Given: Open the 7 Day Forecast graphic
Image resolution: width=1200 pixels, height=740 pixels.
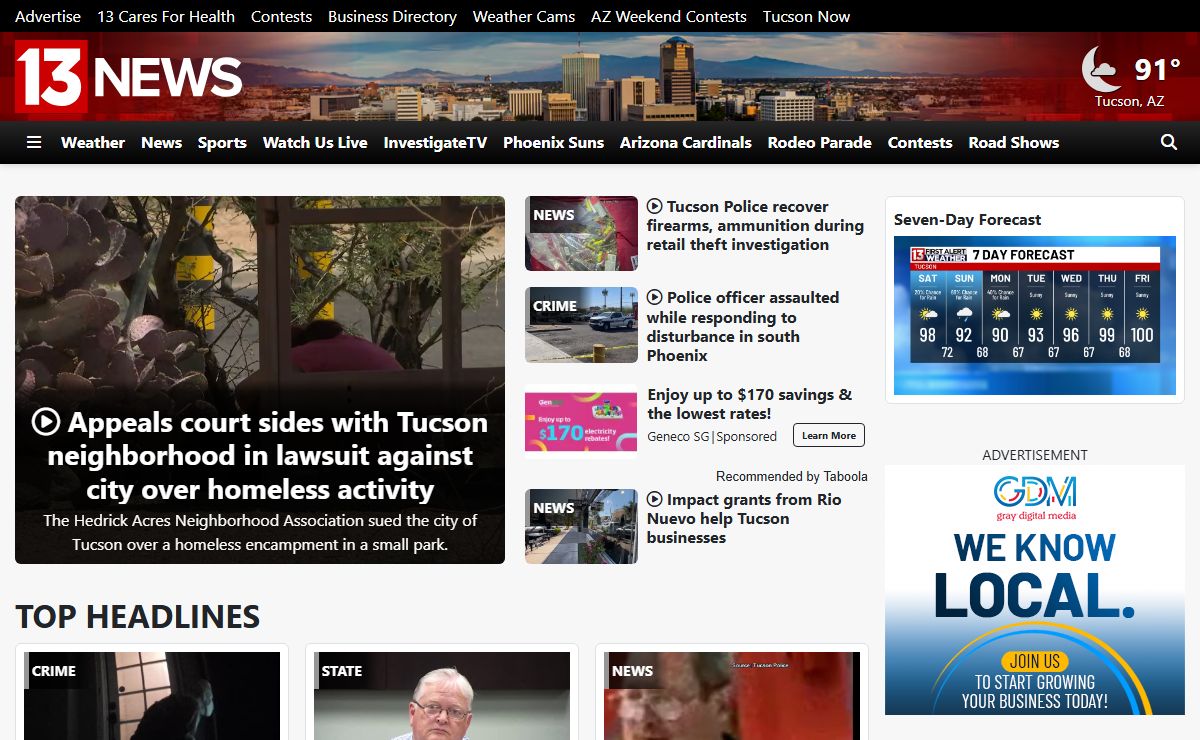Looking at the screenshot, I should click(x=1035, y=315).
